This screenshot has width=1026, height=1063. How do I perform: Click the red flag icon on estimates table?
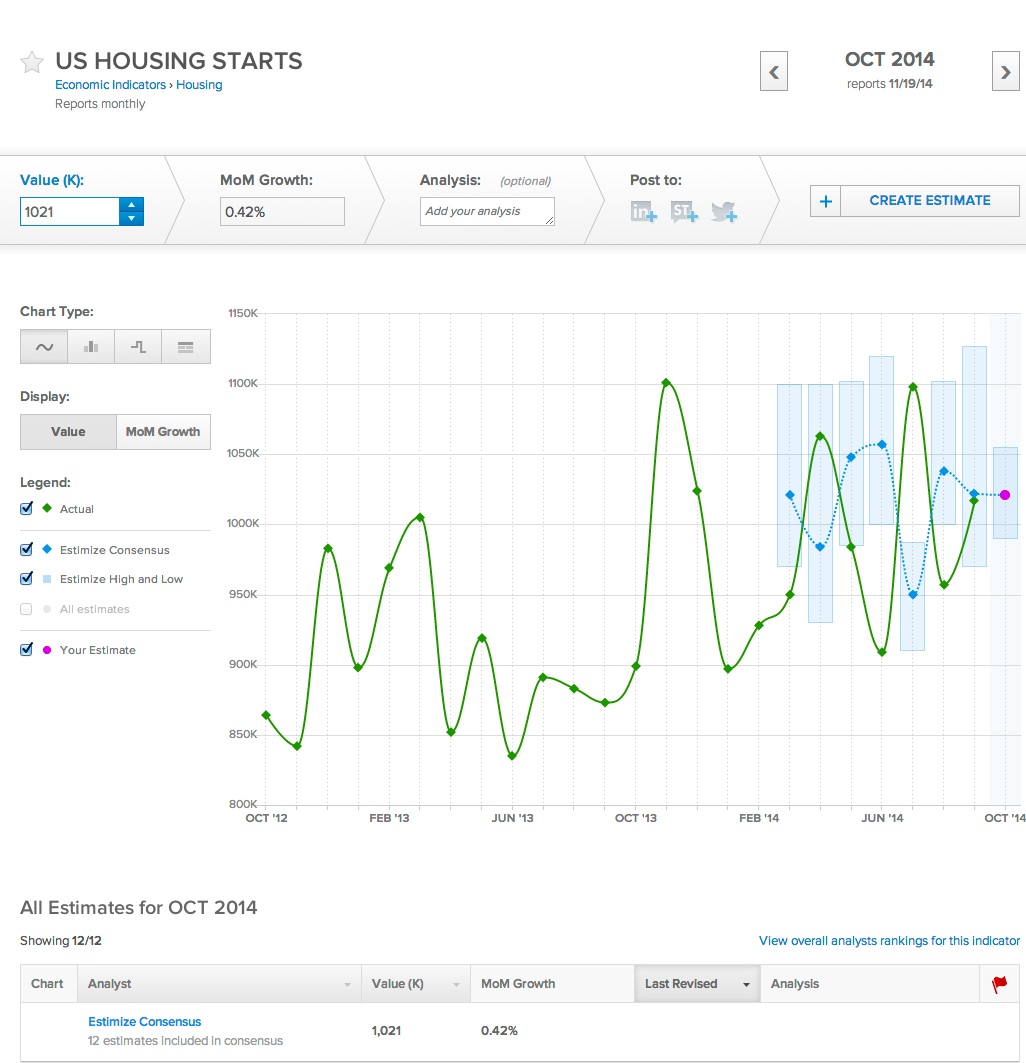coord(998,983)
